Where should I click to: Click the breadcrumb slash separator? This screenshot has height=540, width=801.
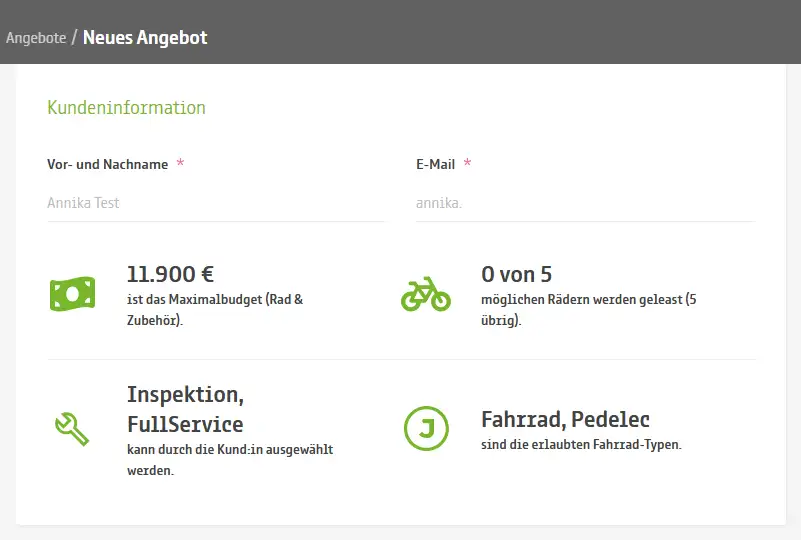75,38
